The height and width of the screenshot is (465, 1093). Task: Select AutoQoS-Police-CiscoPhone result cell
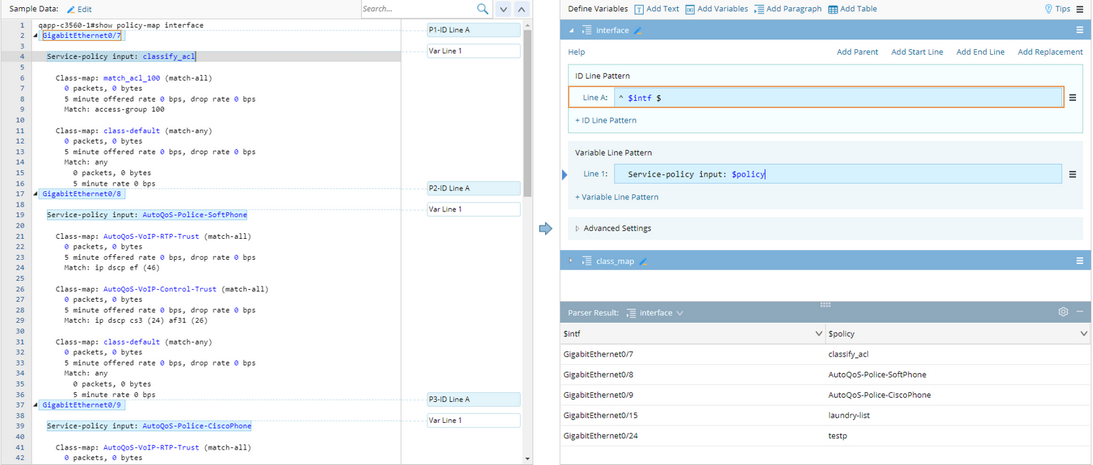(x=958, y=395)
